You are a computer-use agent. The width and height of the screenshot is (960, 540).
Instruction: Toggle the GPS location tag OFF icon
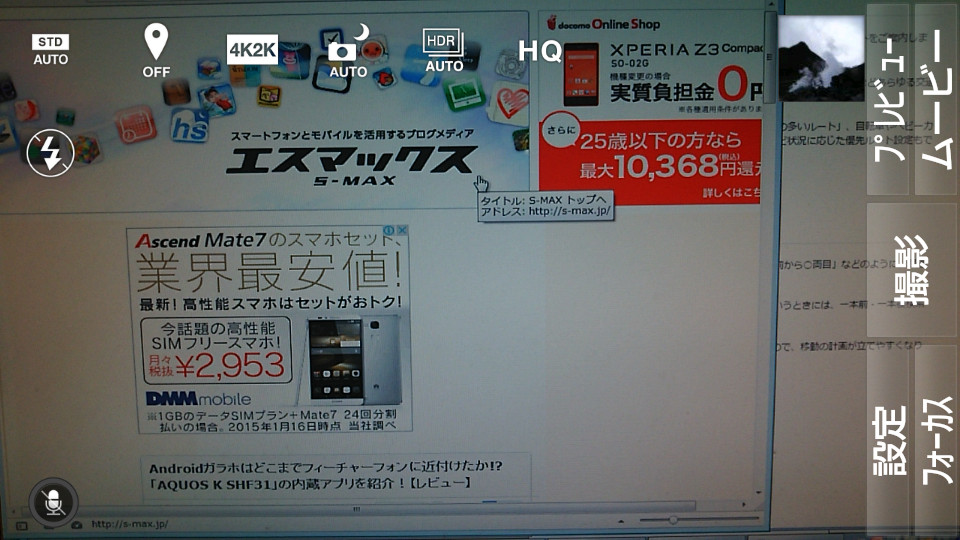point(156,51)
